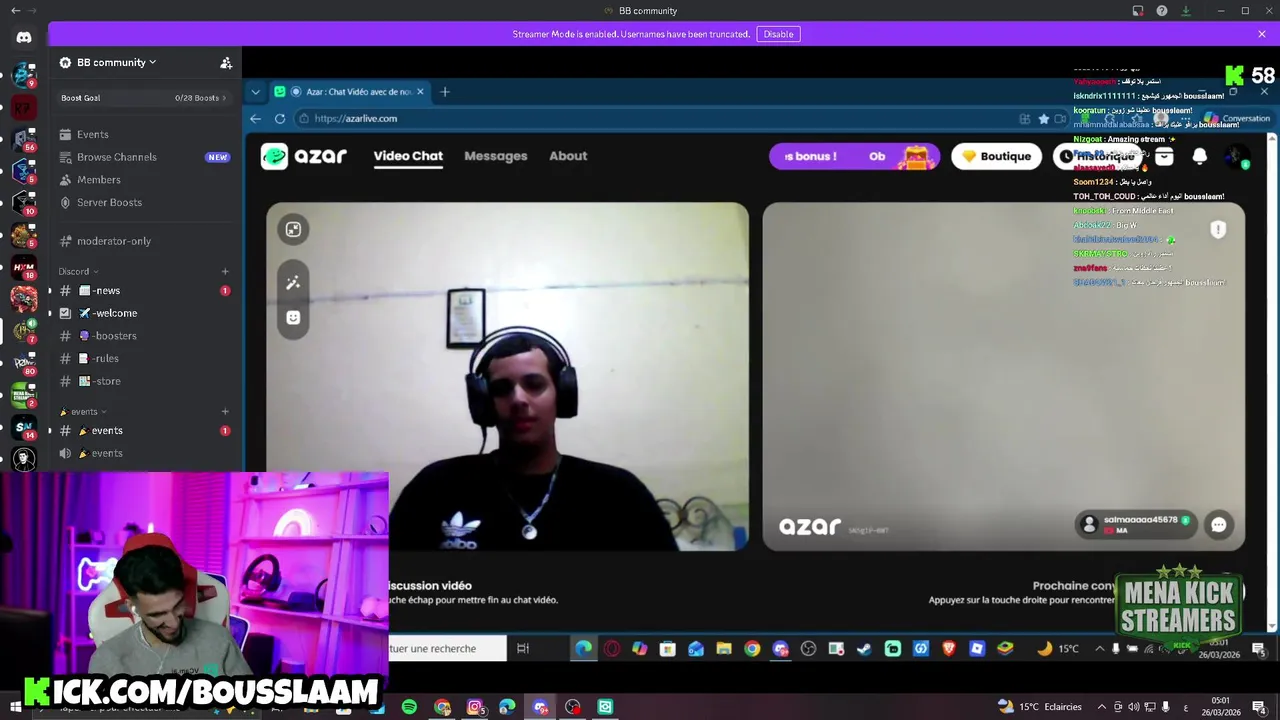Open the magic wand effects tool
The width and height of the screenshot is (1280, 720).
point(293,284)
